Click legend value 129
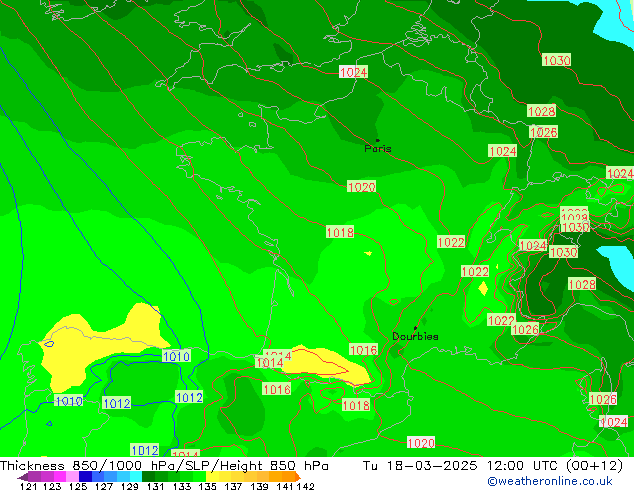 coord(130,486)
